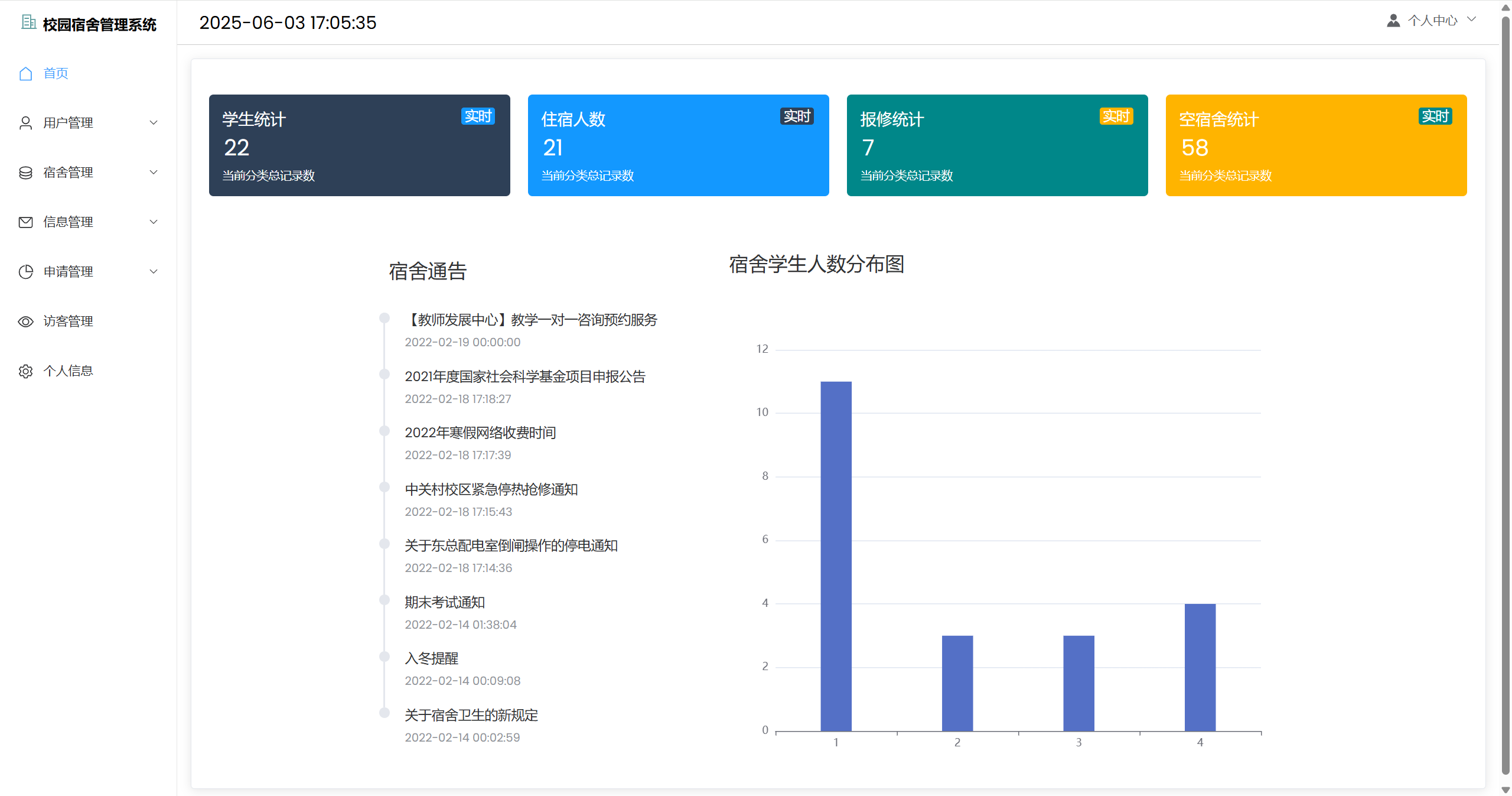Expand the 信息管理 submenu chevron

[154, 222]
